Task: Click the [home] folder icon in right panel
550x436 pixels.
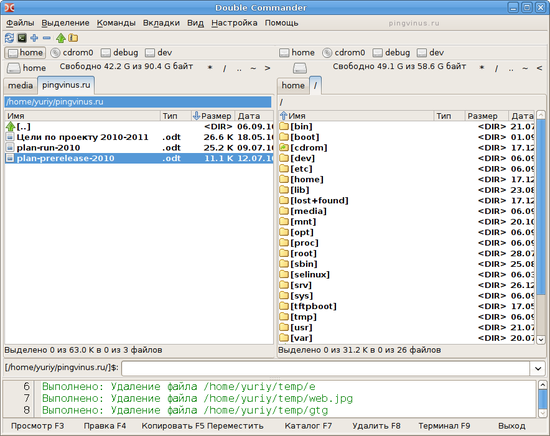Action: 284,179
